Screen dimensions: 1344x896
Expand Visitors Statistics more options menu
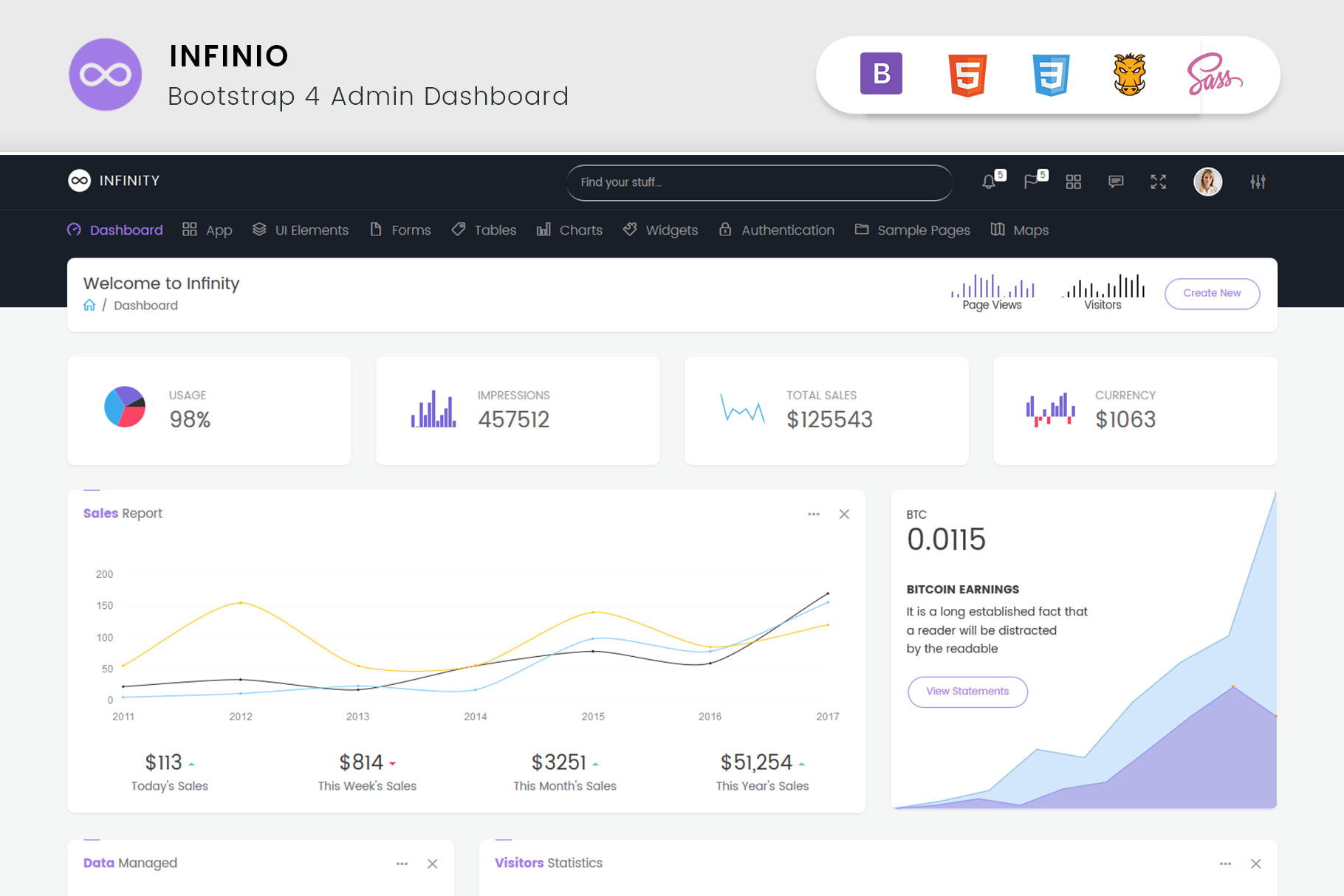(x=1225, y=864)
